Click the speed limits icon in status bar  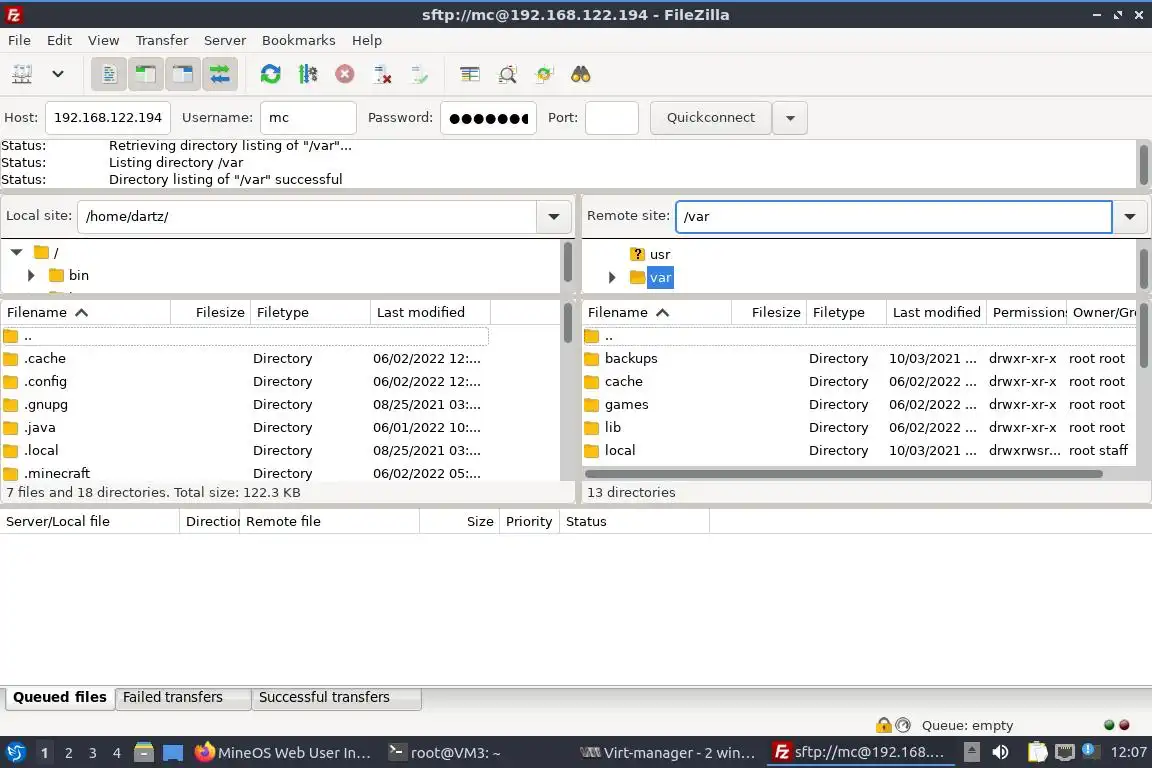pyautogui.click(x=903, y=725)
